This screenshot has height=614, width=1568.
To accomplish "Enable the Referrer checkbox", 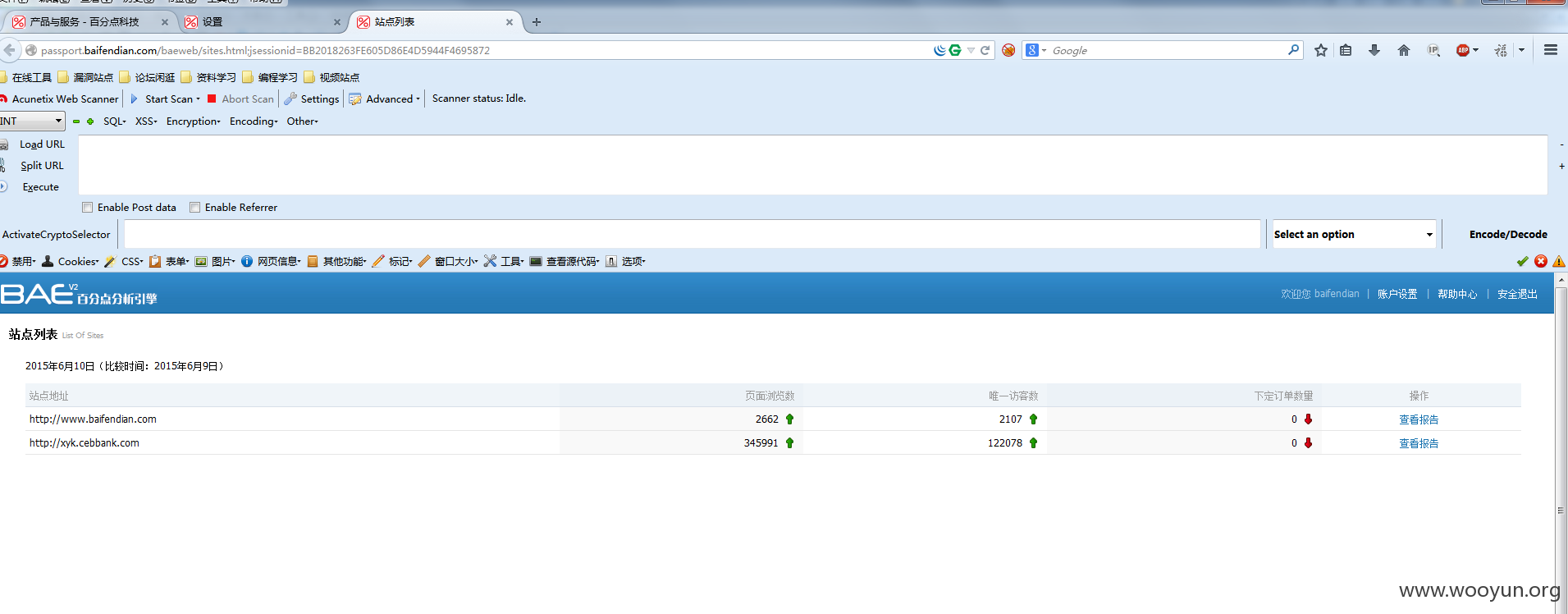I will (x=194, y=208).
